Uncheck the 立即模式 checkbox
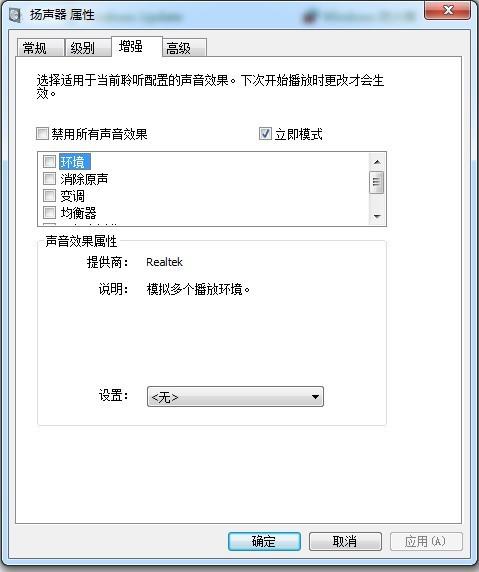The width and height of the screenshot is (479, 572). pyautogui.click(x=265, y=134)
